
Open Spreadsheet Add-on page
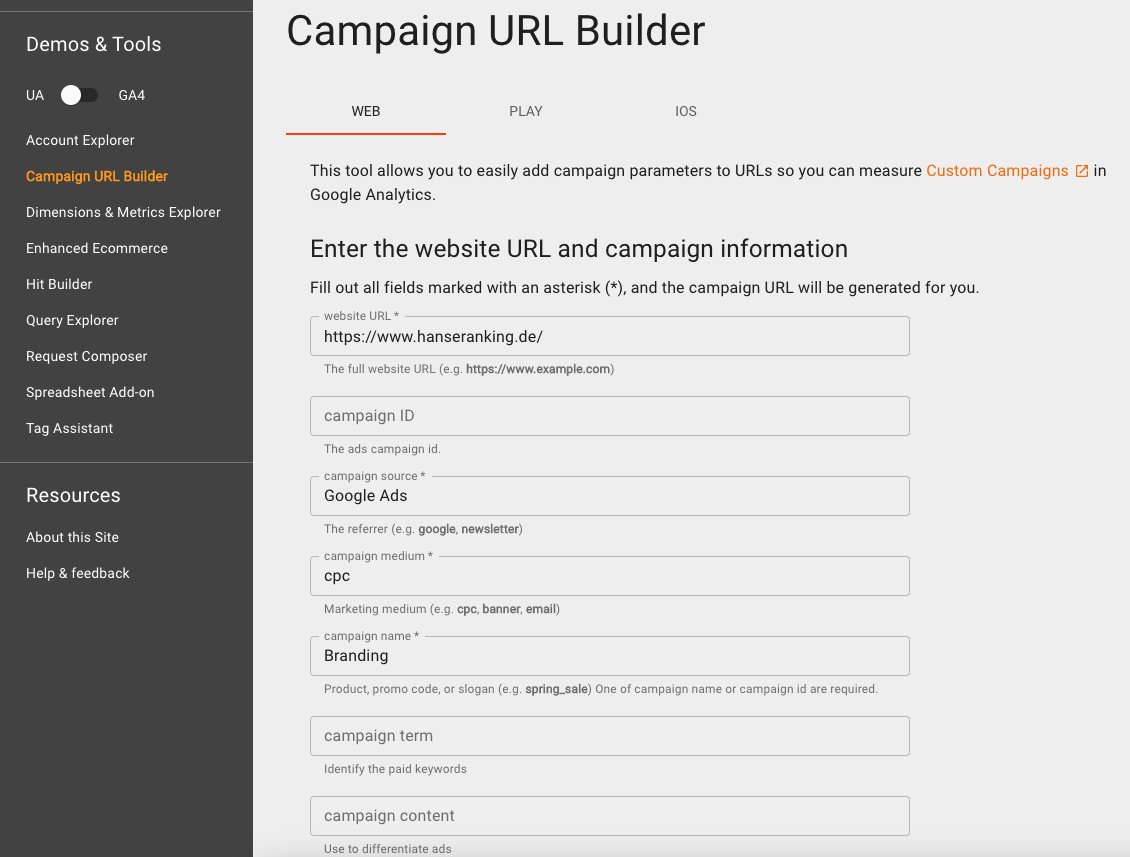(90, 392)
